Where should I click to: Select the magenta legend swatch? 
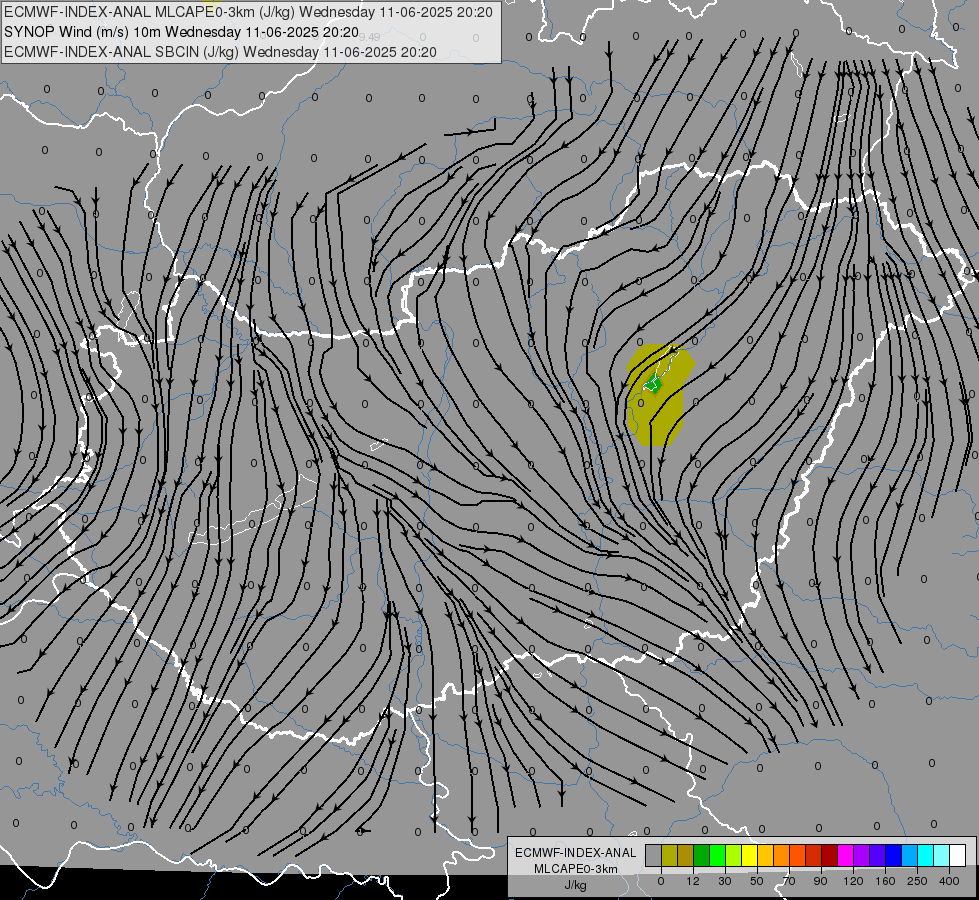click(x=845, y=856)
